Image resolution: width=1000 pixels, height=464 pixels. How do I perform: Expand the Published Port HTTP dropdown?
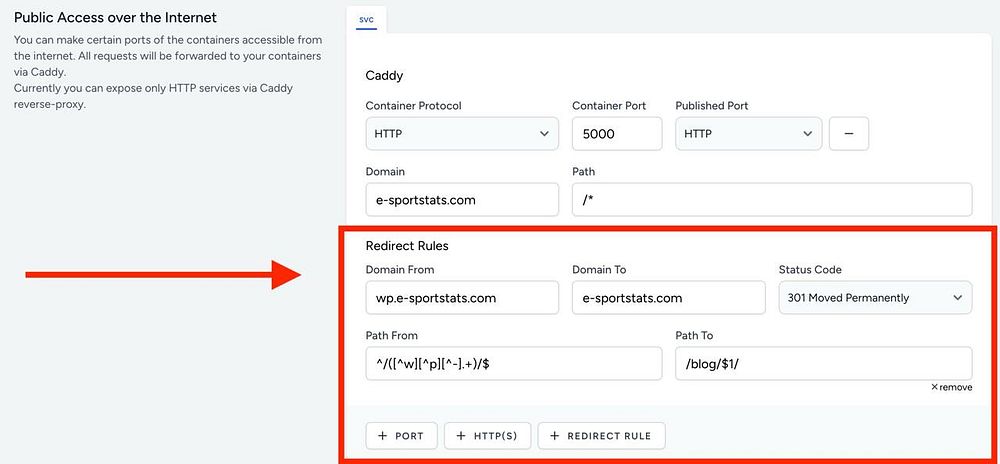point(748,133)
